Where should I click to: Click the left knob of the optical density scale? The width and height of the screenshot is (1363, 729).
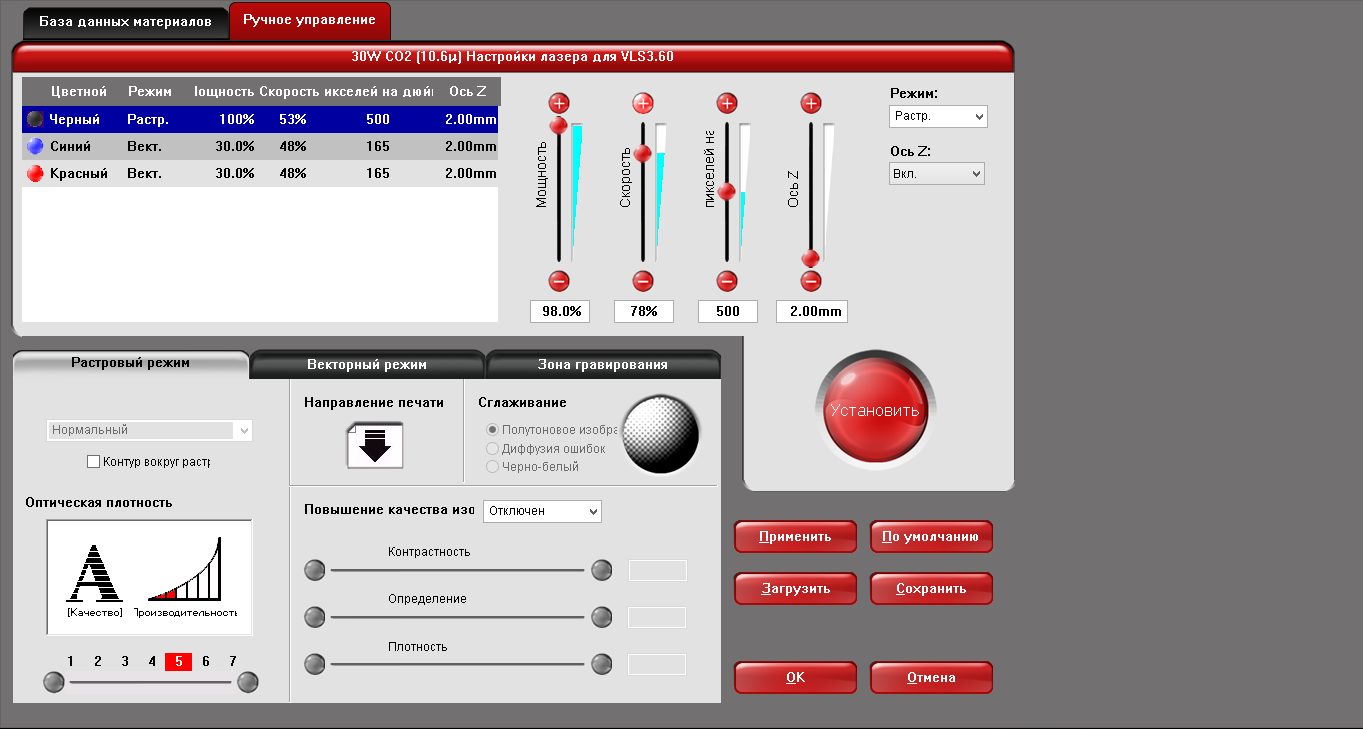tap(54, 682)
